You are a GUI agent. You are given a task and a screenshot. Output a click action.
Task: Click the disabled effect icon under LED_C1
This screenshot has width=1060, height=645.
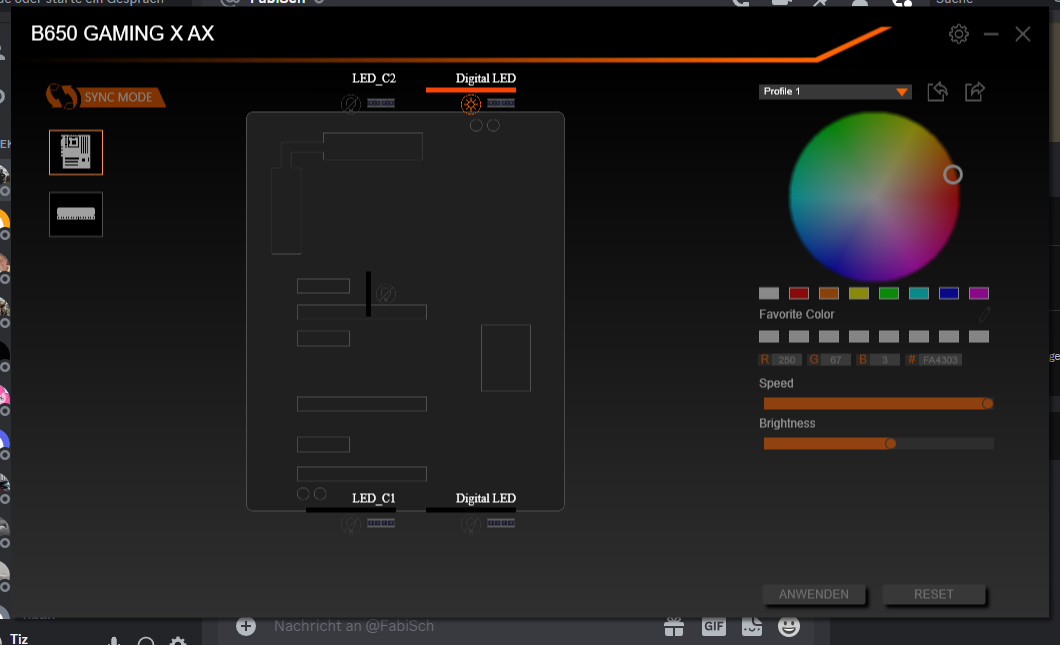tap(351, 524)
